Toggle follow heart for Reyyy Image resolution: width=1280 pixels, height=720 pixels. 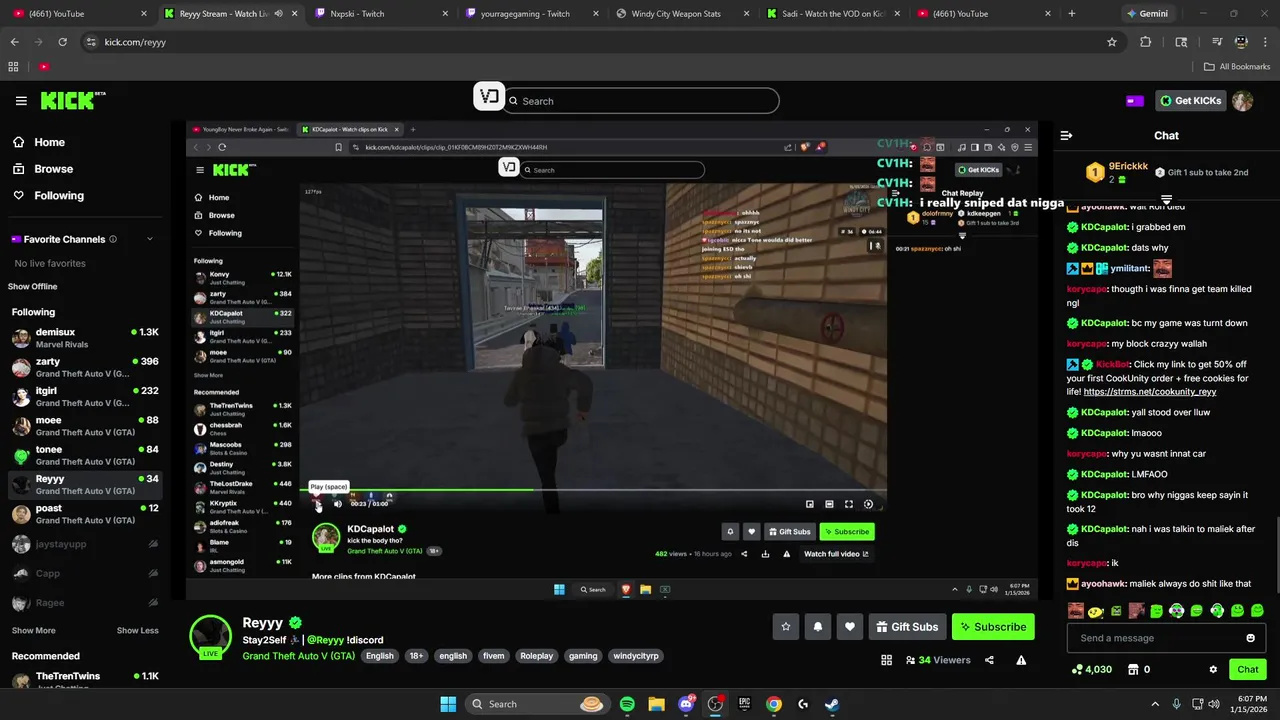point(850,627)
